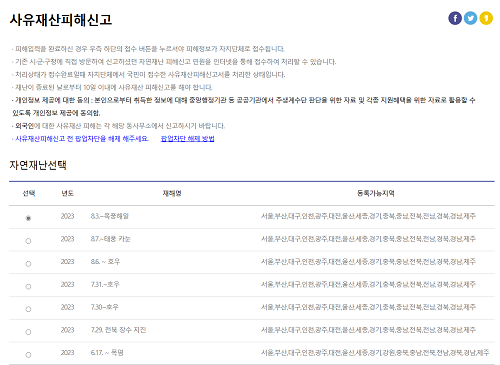Viewport: 500px width, 365px height.
Task: Click the 등록가능지역 column header
Action: click(376, 193)
